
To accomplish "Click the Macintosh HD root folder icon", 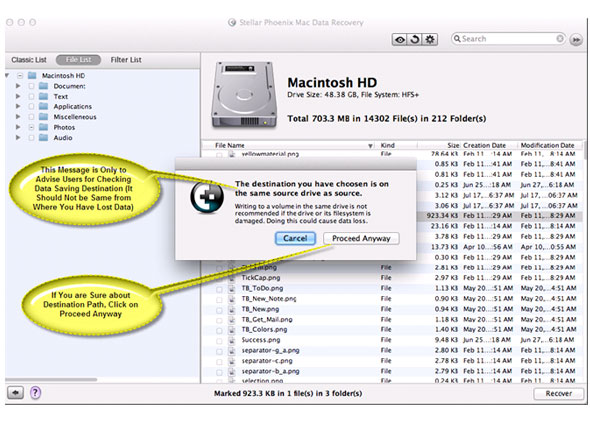I will pyautogui.click(x=32, y=76).
